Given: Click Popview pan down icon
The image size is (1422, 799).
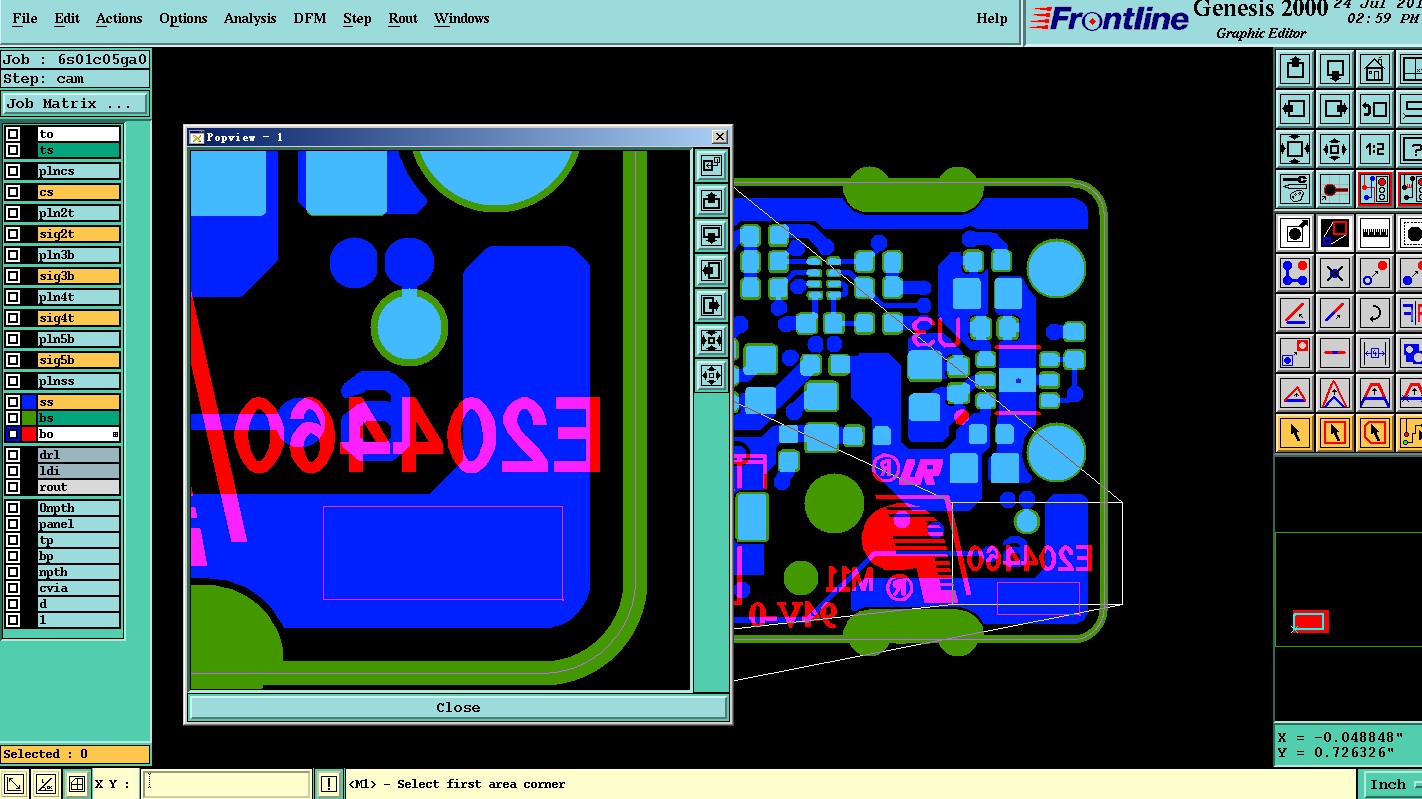Looking at the screenshot, I should click(x=711, y=236).
